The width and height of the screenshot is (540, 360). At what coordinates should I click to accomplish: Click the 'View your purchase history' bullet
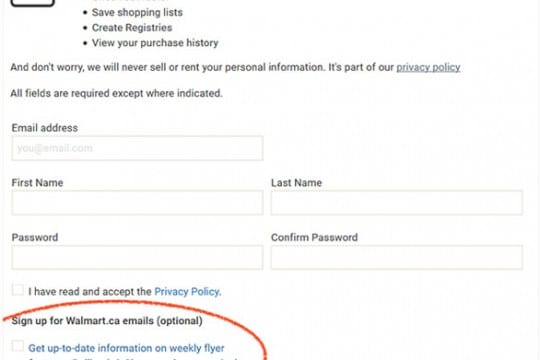[155, 43]
